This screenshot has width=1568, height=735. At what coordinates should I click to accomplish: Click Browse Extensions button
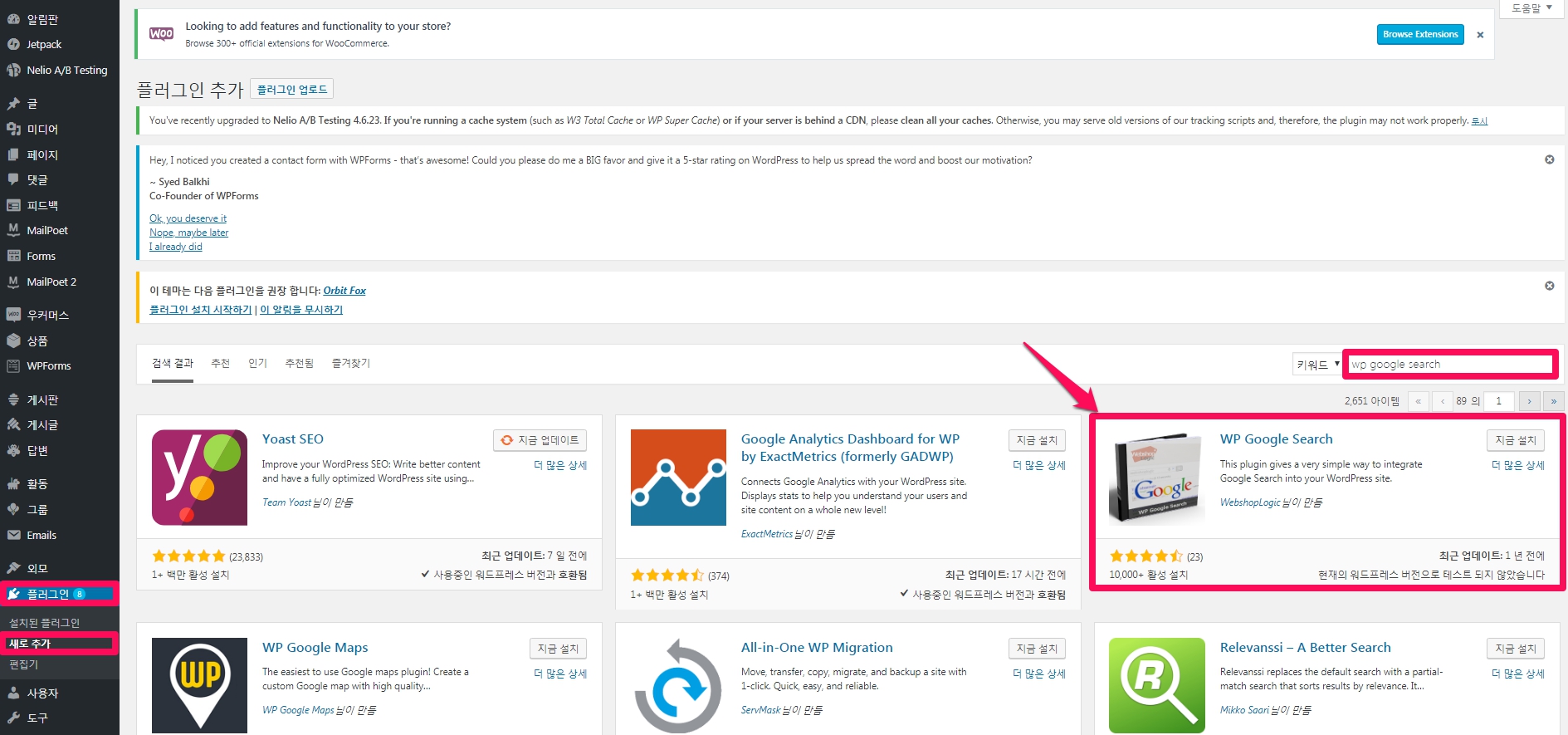pos(1419,35)
